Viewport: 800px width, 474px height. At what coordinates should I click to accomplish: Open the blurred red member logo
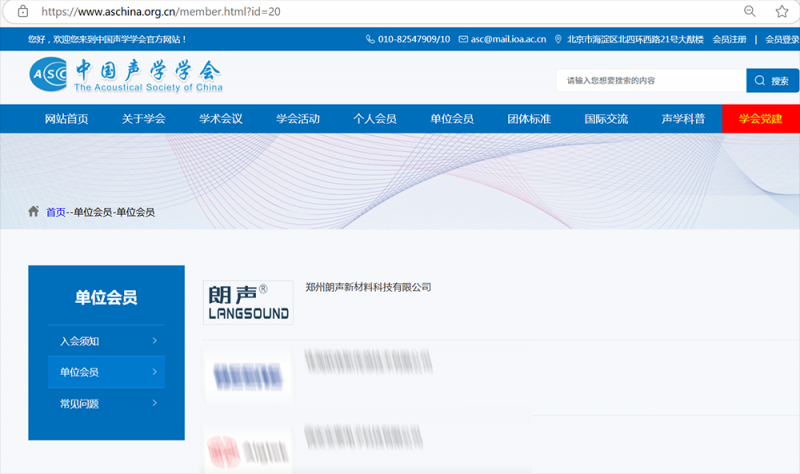[248, 450]
